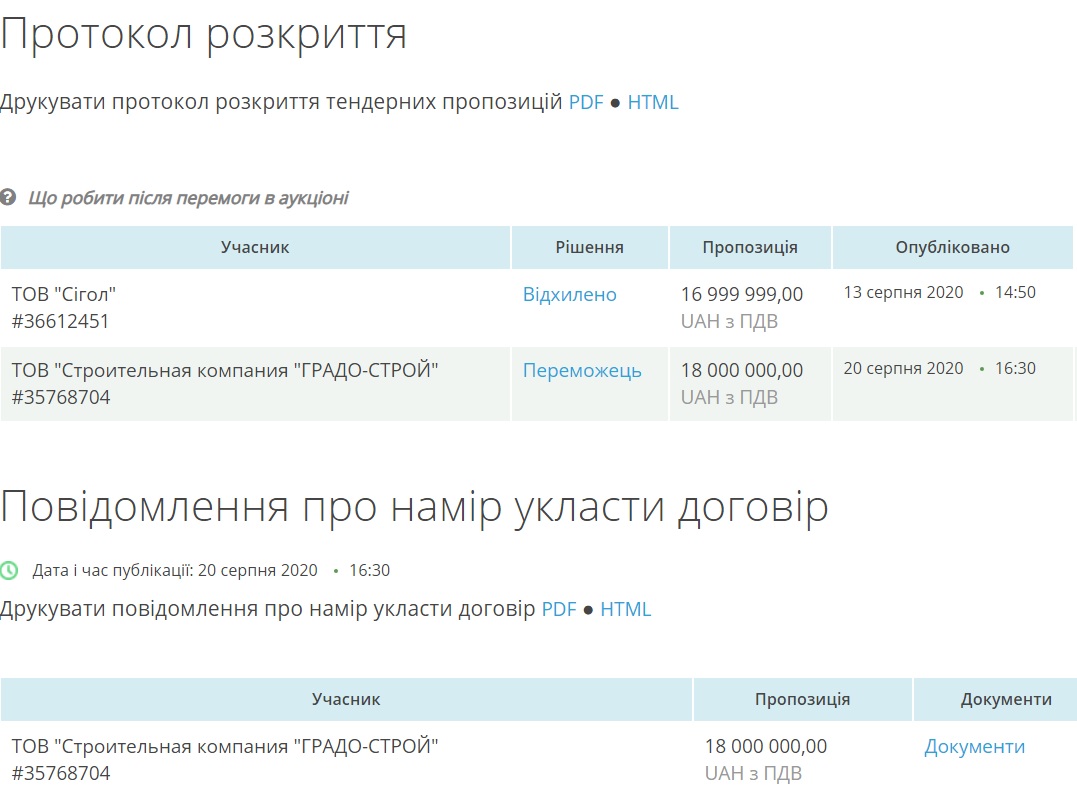The height and width of the screenshot is (793, 1077).
Task: Click the 'Опубліковано' column header
Action: point(953,247)
